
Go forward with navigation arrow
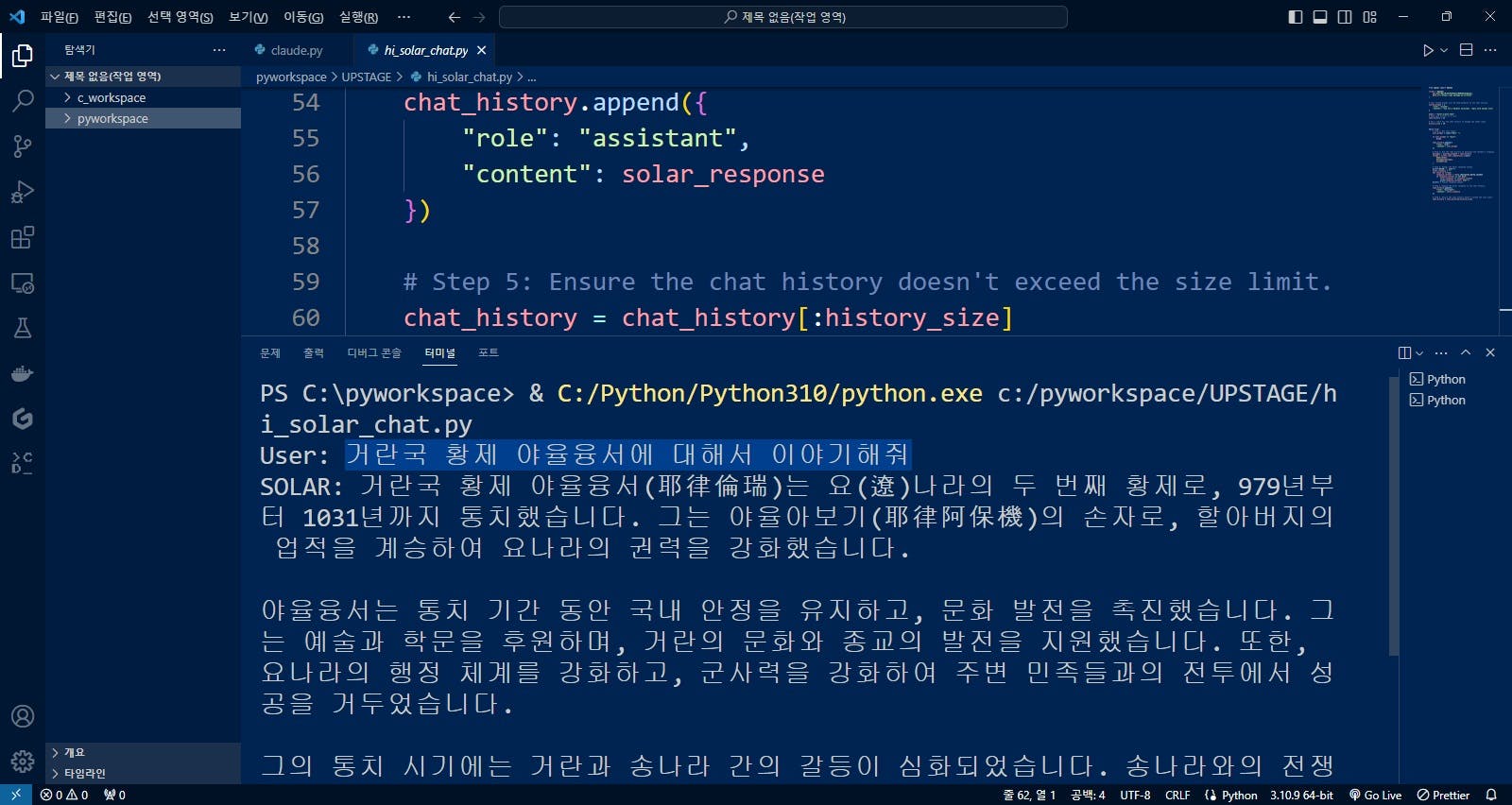click(479, 17)
